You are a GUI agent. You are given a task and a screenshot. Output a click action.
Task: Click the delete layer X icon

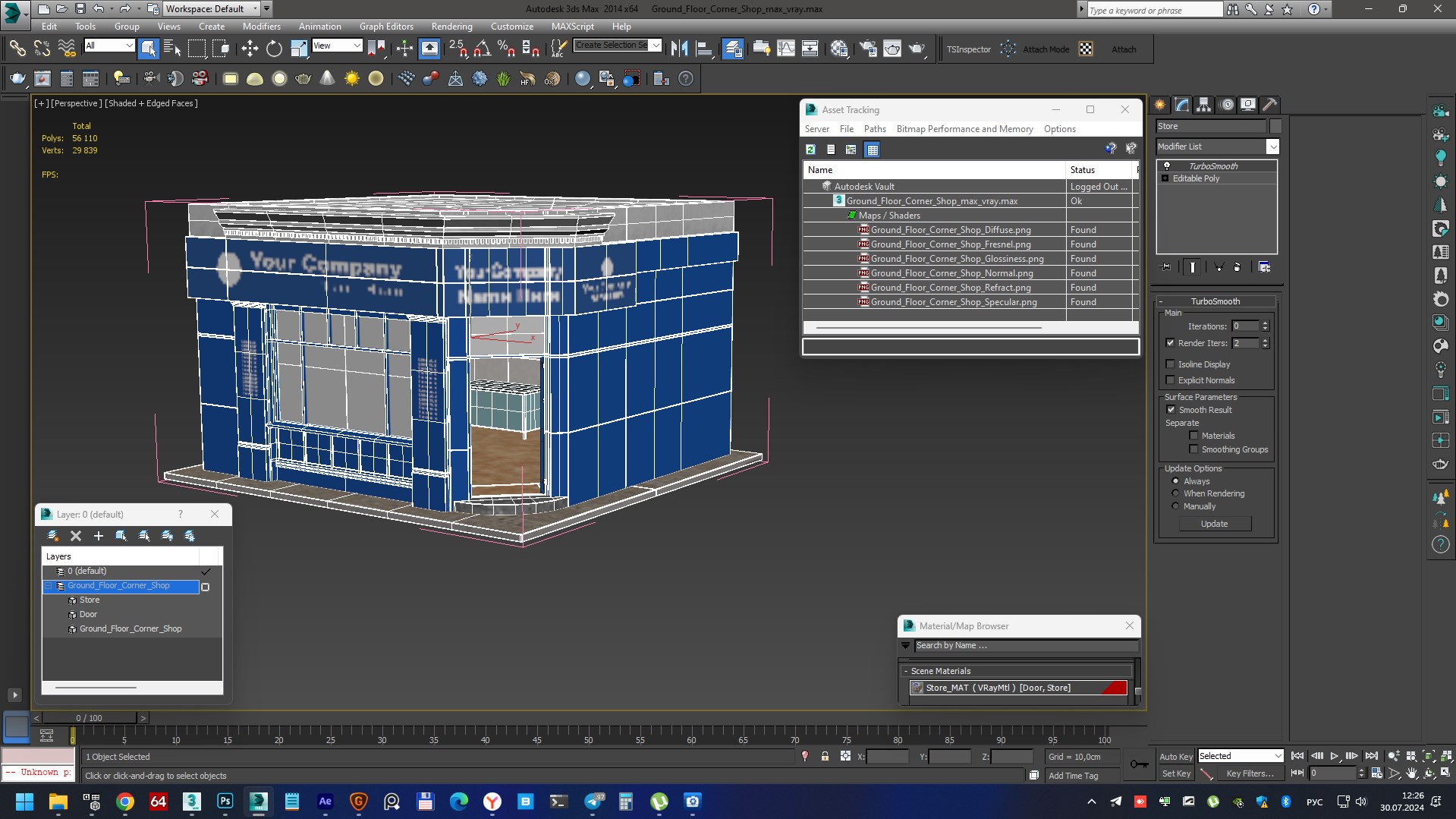(x=76, y=536)
